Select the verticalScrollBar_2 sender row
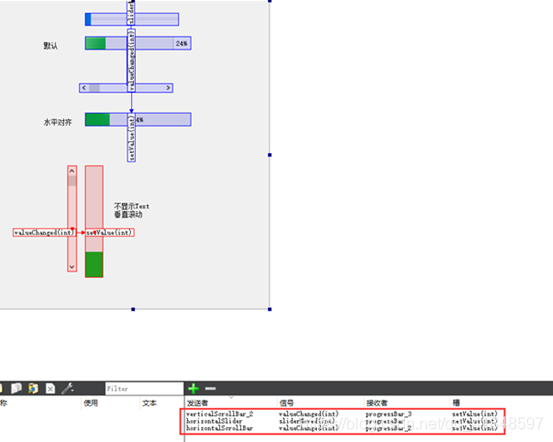This screenshot has width=553, height=442. [219, 414]
